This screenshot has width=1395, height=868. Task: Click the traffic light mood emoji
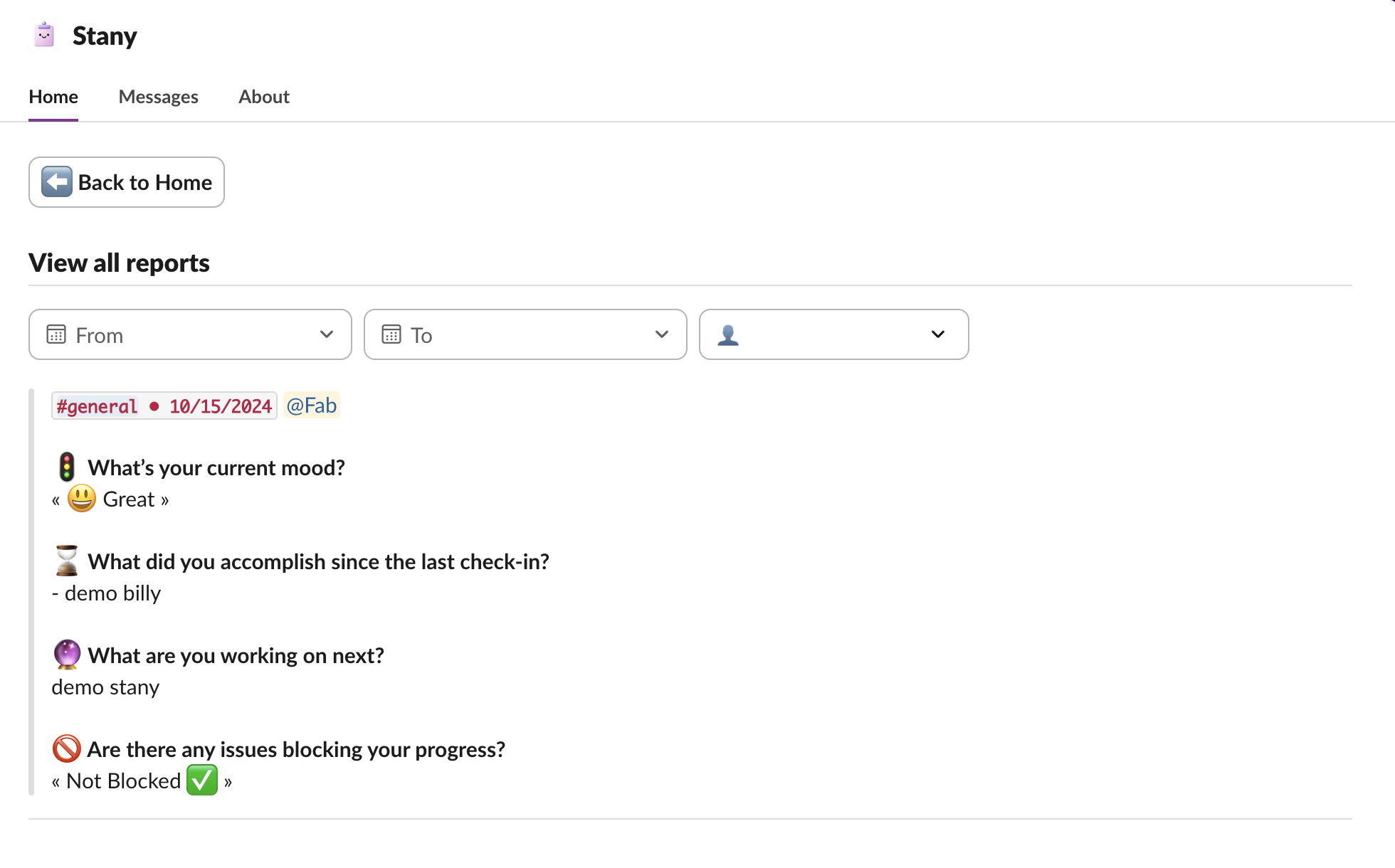click(x=67, y=467)
